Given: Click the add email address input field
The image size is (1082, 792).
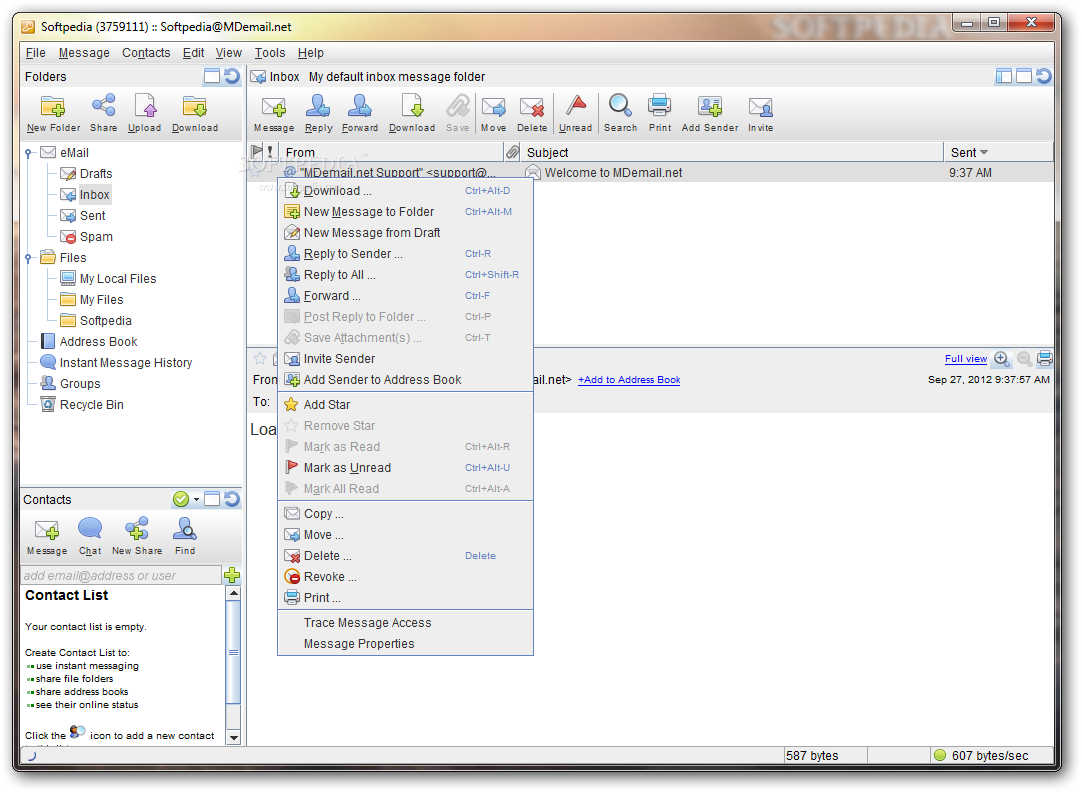Looking at the screenshot, I should pos(121,575).
